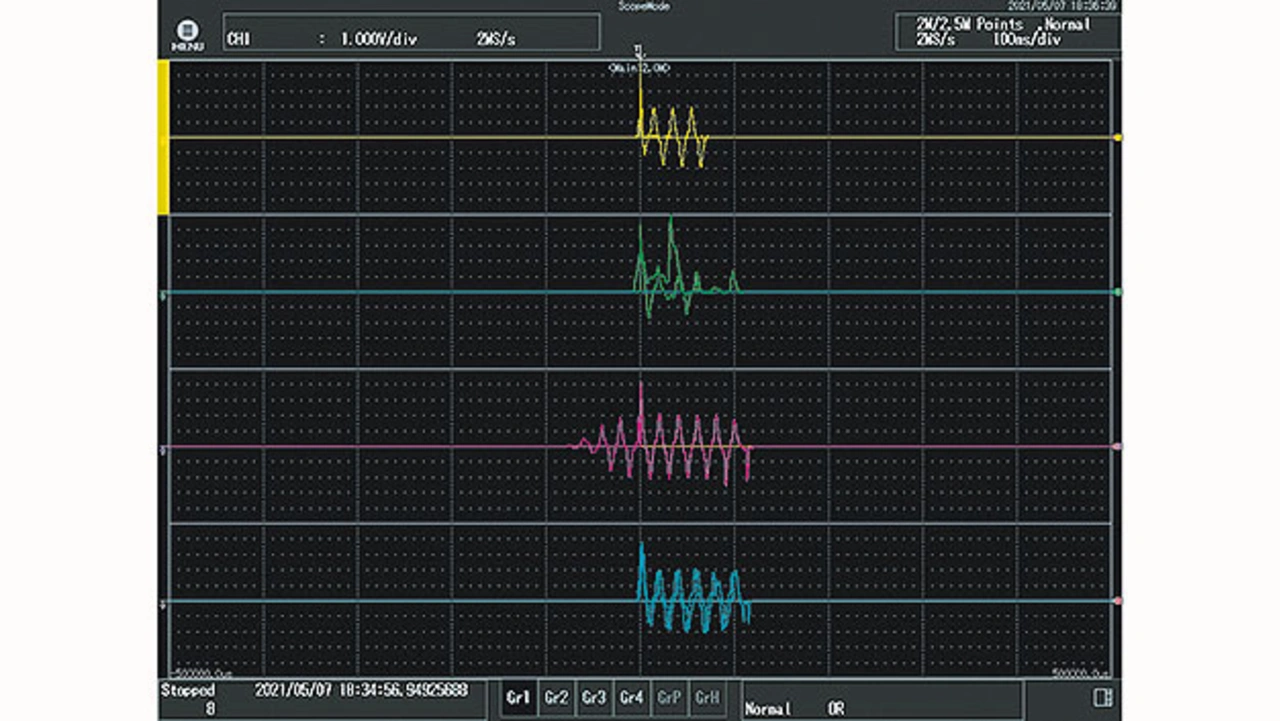The image size is (1280, 721).
Task: Click the Stopped status timestamp panel
Action: [x=322, y=698]
